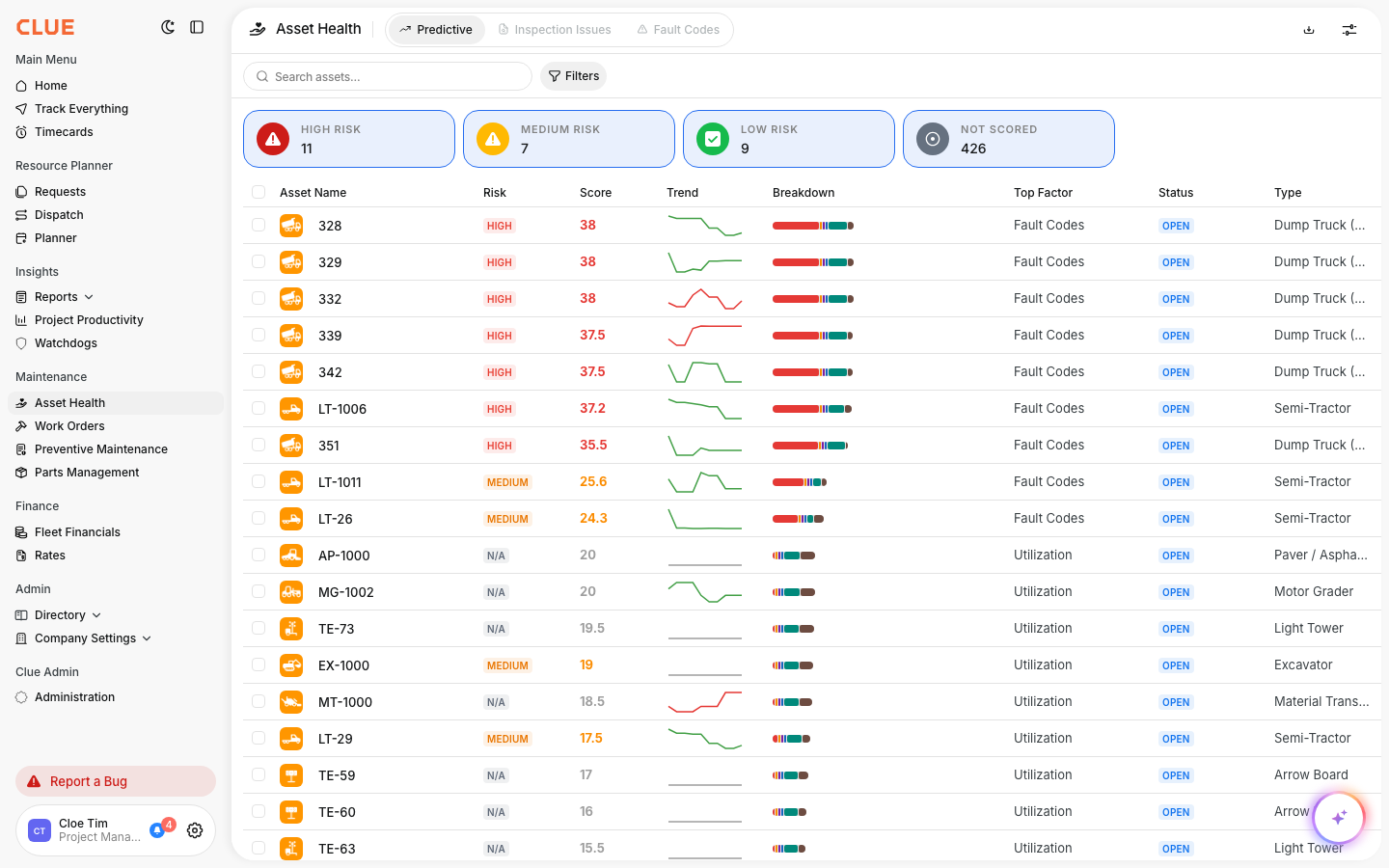
Task: Click the Report a Bug button
Action: click(x=116, y=781)
